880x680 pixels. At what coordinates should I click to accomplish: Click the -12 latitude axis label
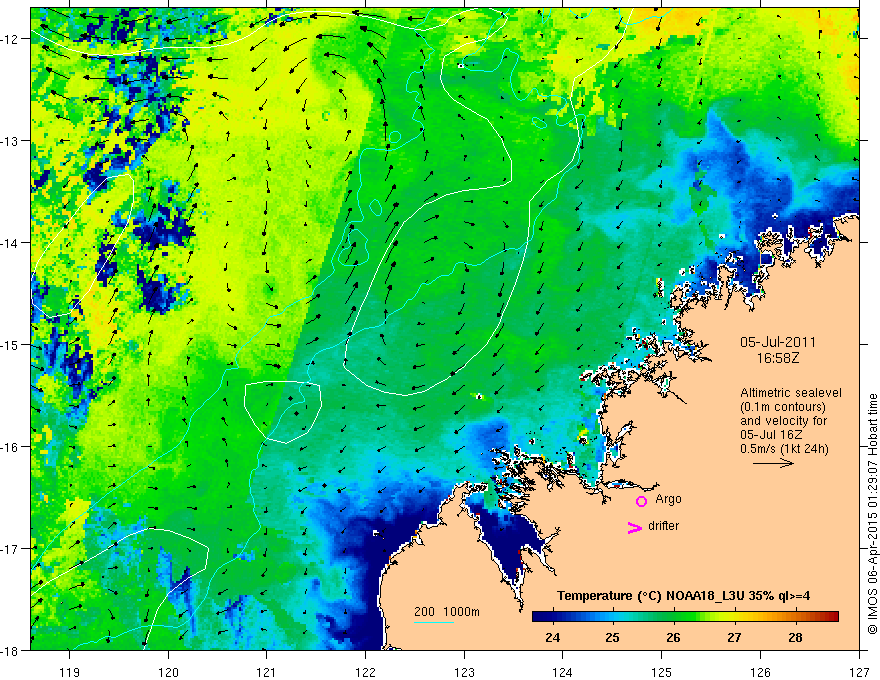11,39
